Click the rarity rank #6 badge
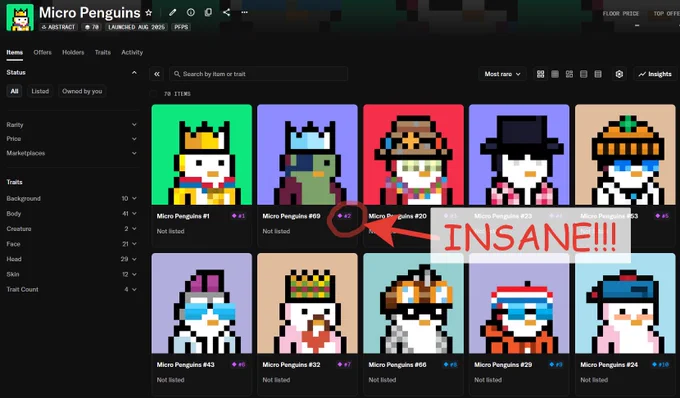Screen dimensions: 680x398 pyautogui.click(x=239, y=365)
